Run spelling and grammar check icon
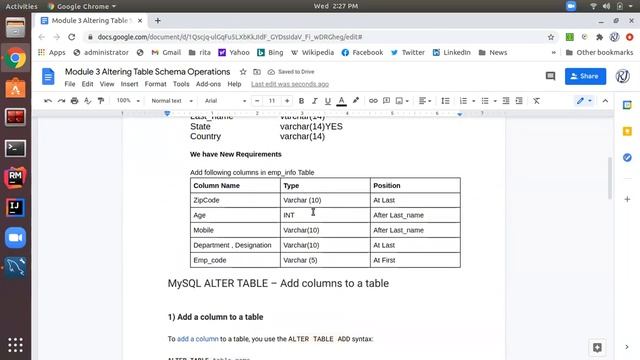640x360 pixels. coord(87,101)
